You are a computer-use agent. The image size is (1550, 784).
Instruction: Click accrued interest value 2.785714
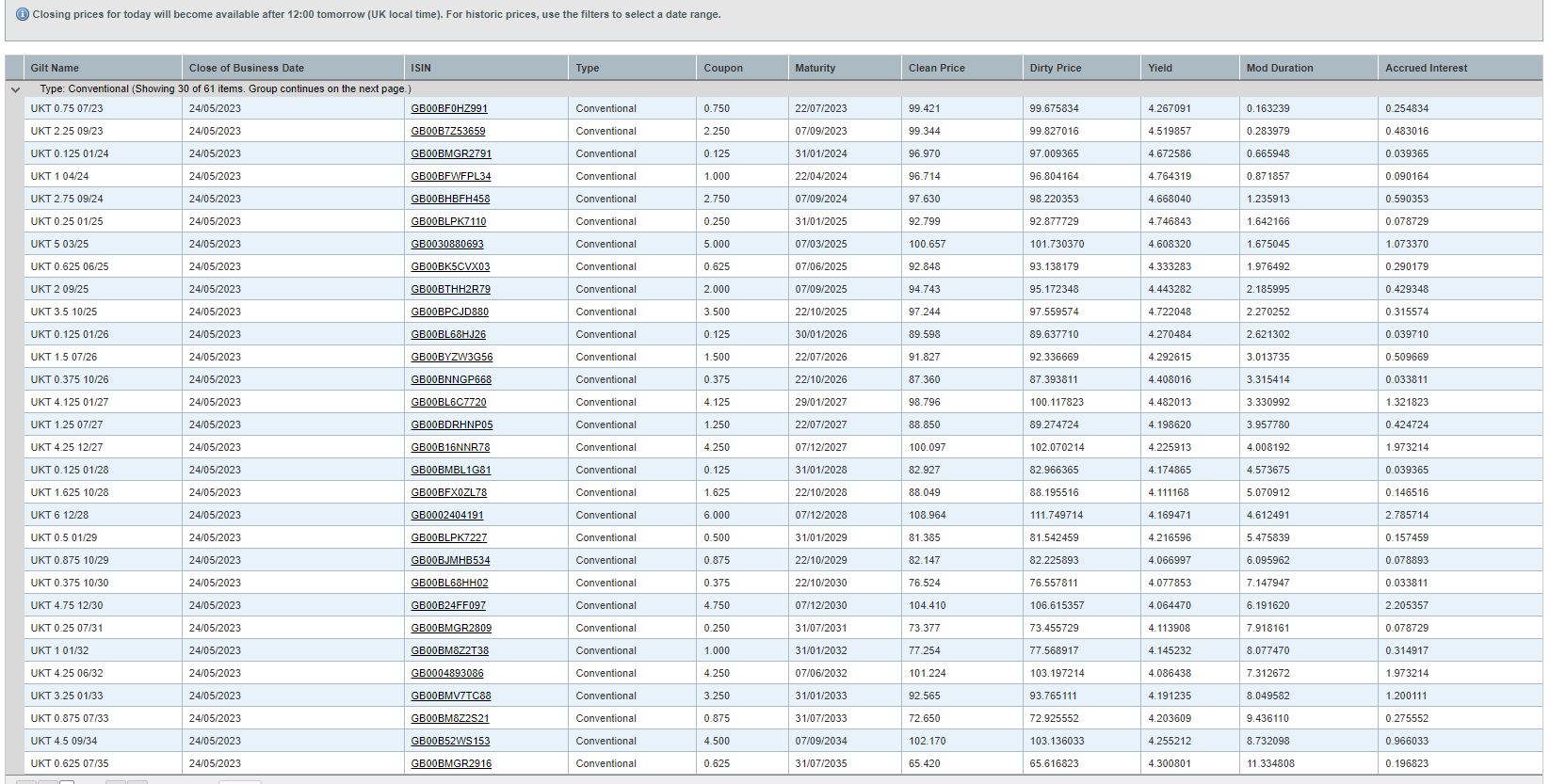pos(1407,515)
